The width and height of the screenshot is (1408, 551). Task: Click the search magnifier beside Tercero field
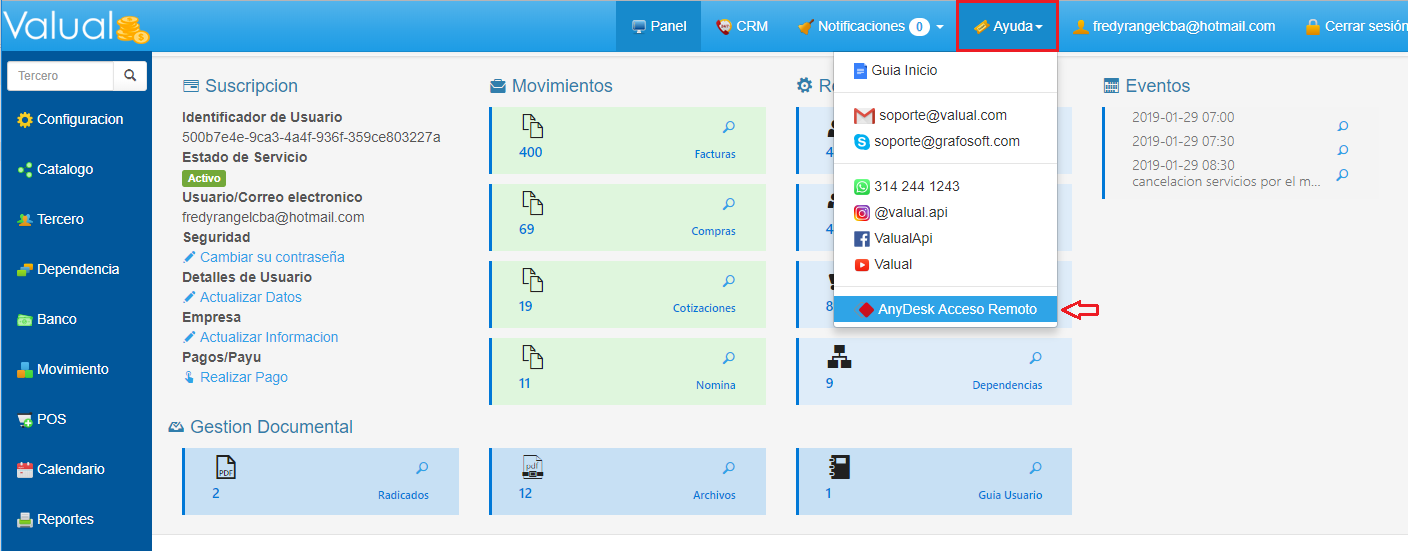pos(129,75)
